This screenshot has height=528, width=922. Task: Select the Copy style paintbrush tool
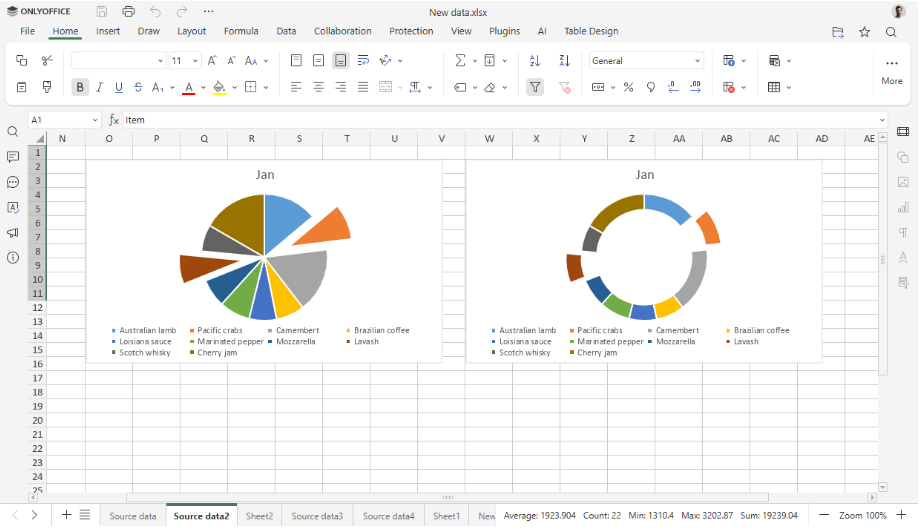pyautogui.click(x=46, y=88)
